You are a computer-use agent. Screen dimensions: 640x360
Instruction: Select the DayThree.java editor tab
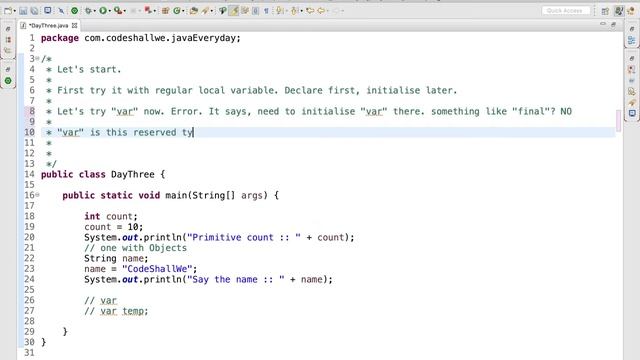pos(48,25)
